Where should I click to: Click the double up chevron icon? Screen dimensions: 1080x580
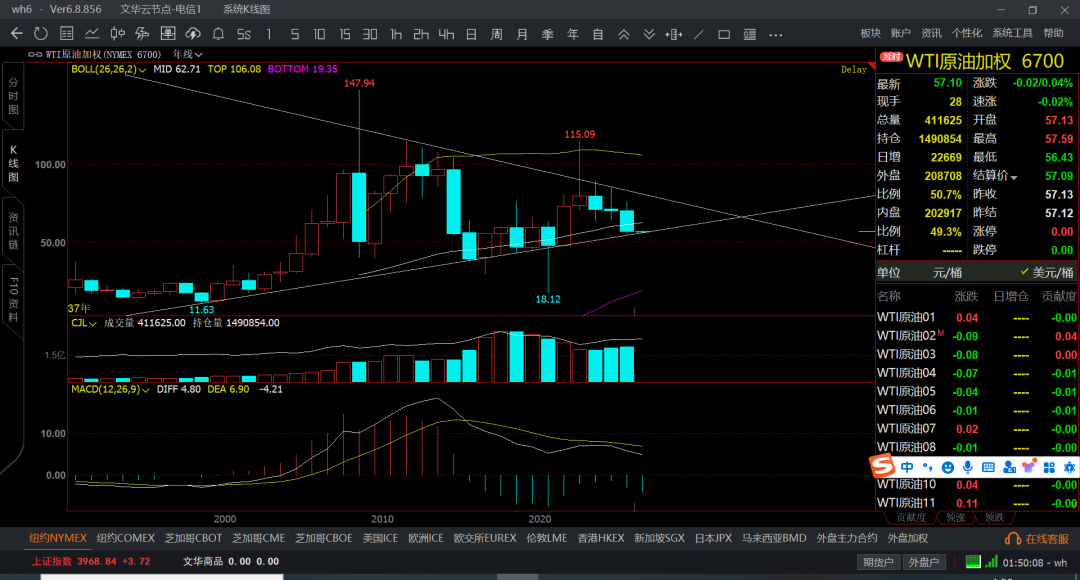point(623,34)
